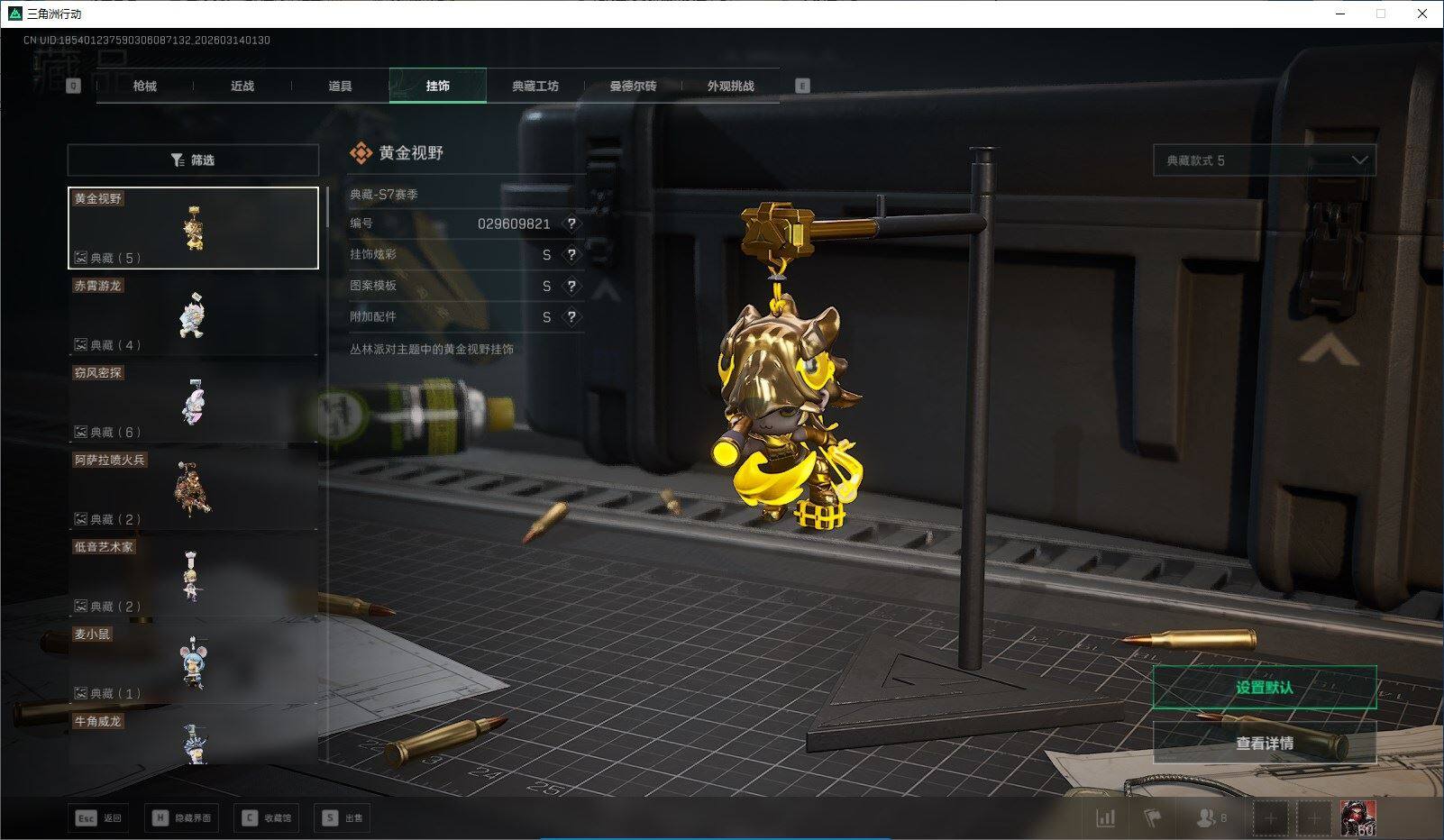Click the 设置默认 button
The image size is (1444, 840).
1264,688
